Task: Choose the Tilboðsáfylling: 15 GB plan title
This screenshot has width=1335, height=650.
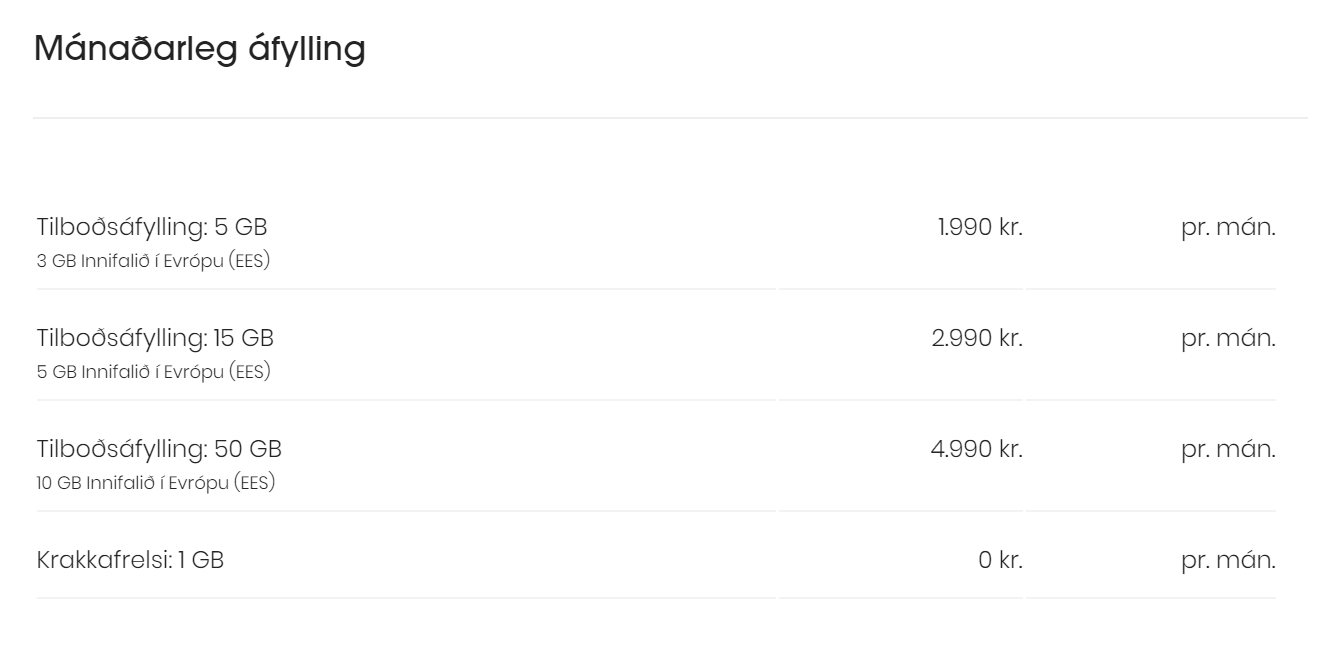Action: coord(155,339)
